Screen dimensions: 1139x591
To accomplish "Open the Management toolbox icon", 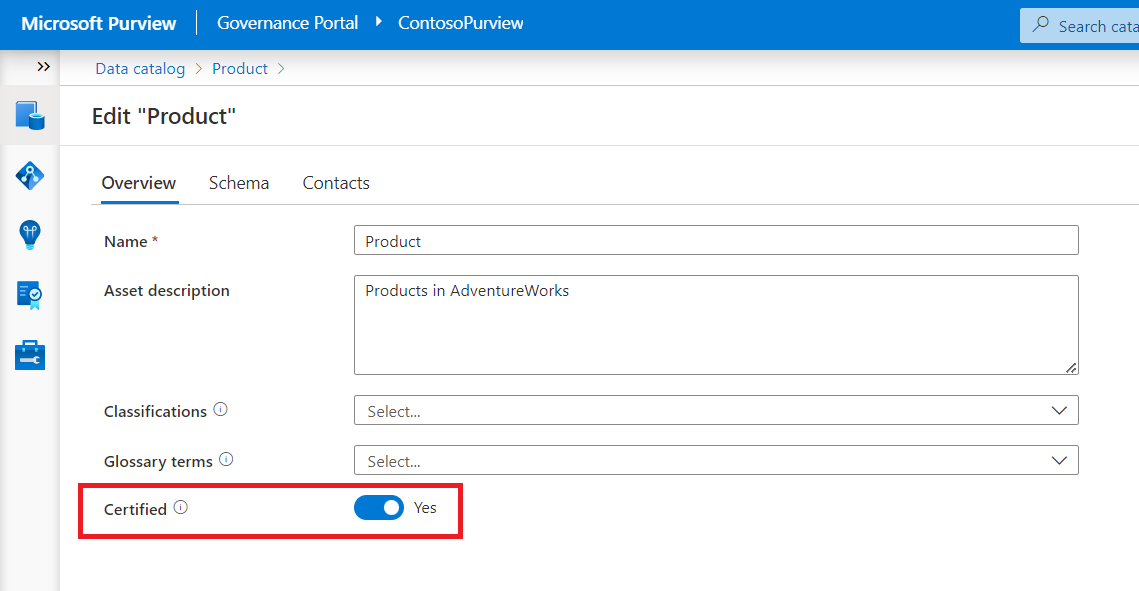I will (x=29, y=354).
